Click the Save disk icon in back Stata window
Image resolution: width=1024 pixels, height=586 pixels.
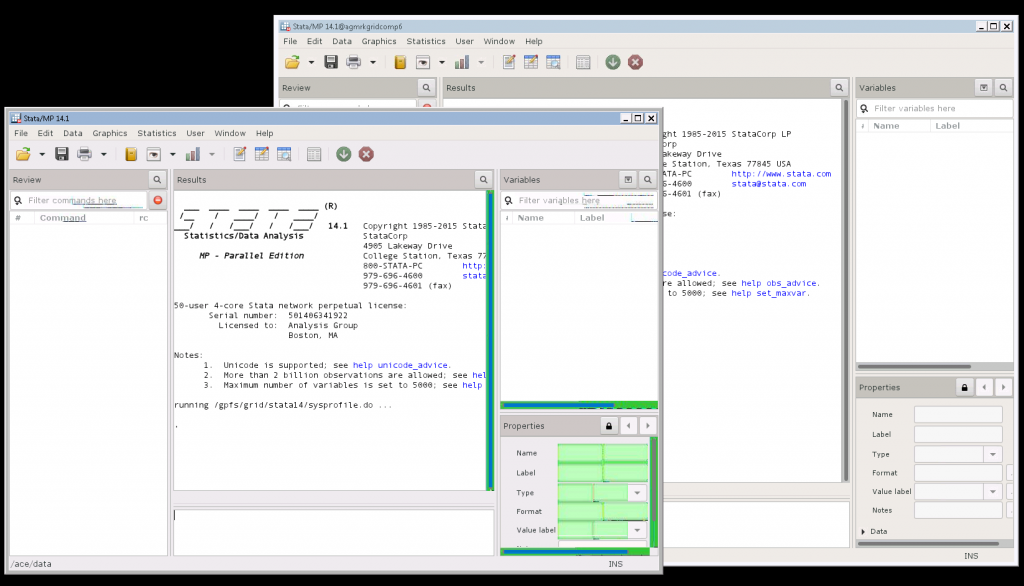(331, 62)
